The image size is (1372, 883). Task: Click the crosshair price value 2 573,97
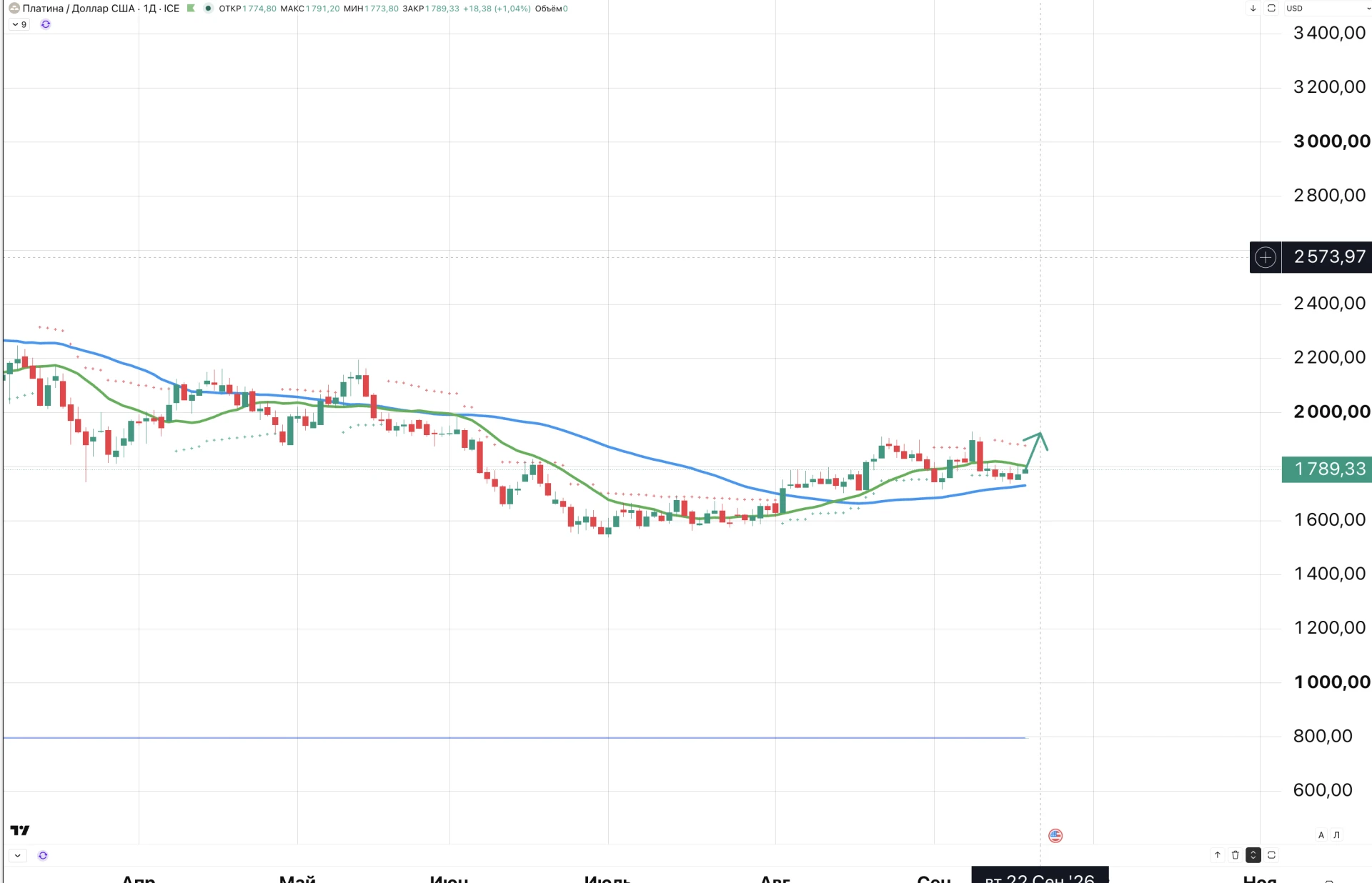pos(1327,257)
